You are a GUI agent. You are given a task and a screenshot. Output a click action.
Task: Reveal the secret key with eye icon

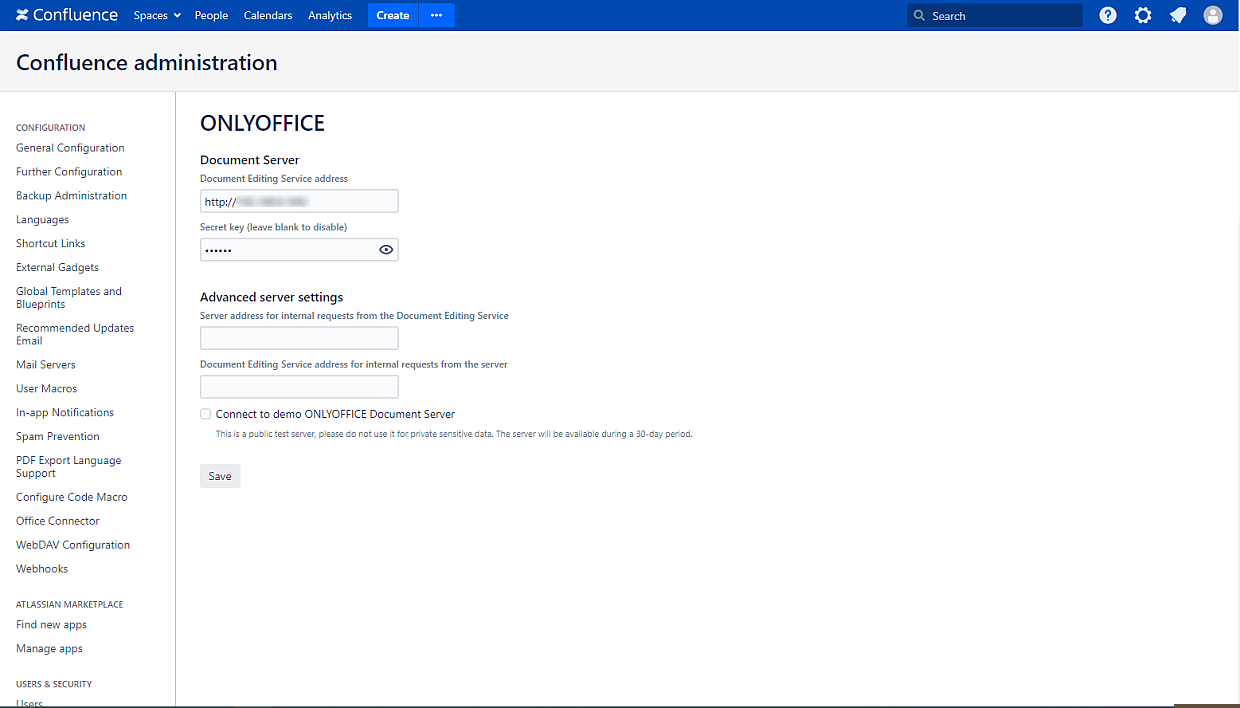tap(386, 250)
